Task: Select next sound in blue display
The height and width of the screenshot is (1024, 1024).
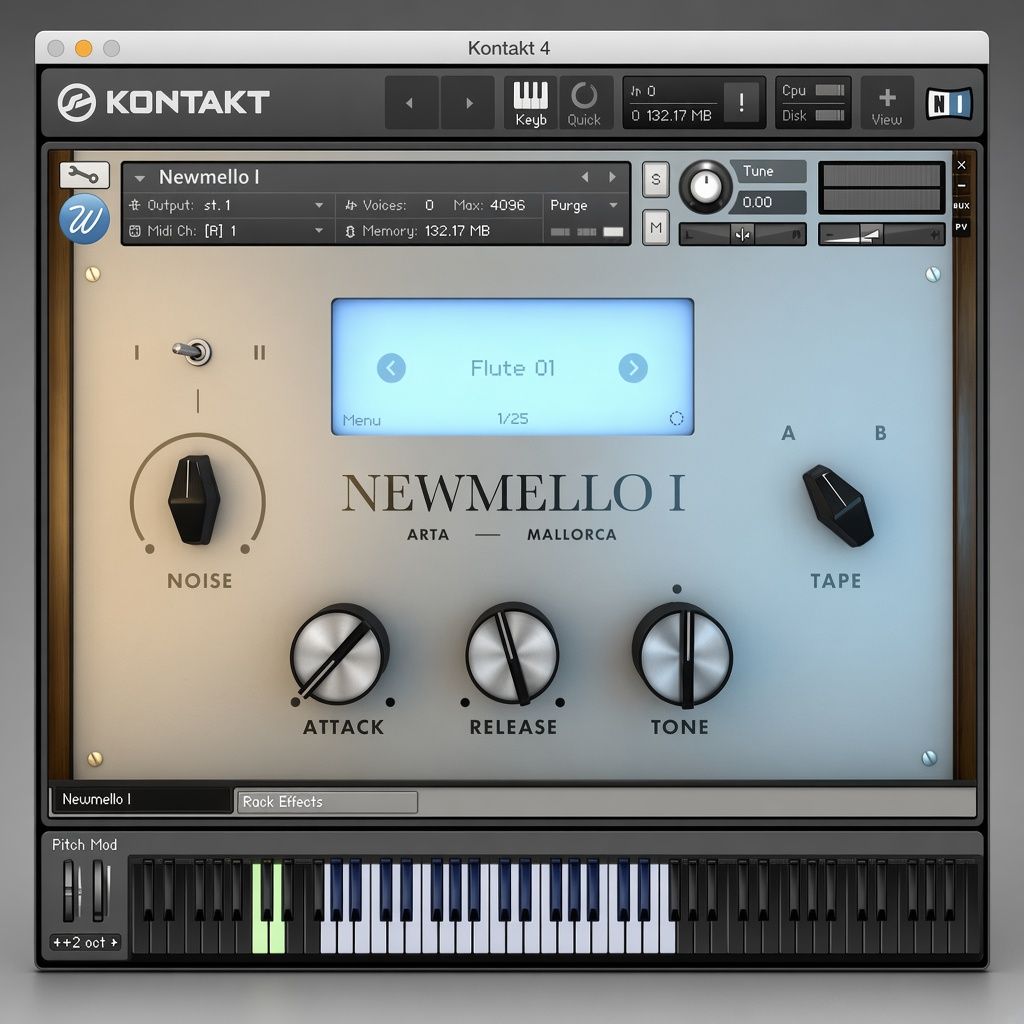Action: [x=633, y=368]
